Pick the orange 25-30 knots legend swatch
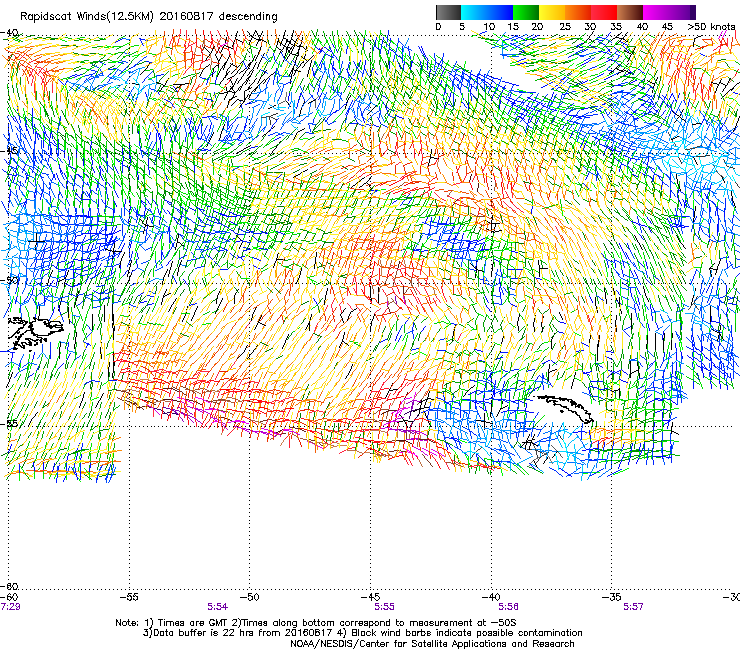 578,12
